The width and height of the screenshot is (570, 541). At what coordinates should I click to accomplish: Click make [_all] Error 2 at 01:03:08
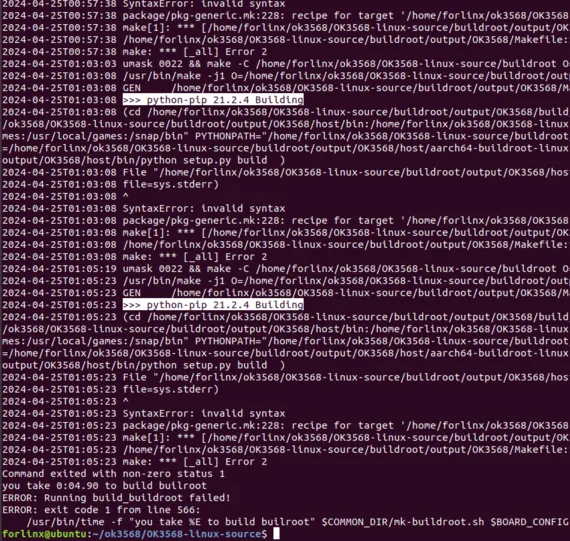(x=194, y=257)
